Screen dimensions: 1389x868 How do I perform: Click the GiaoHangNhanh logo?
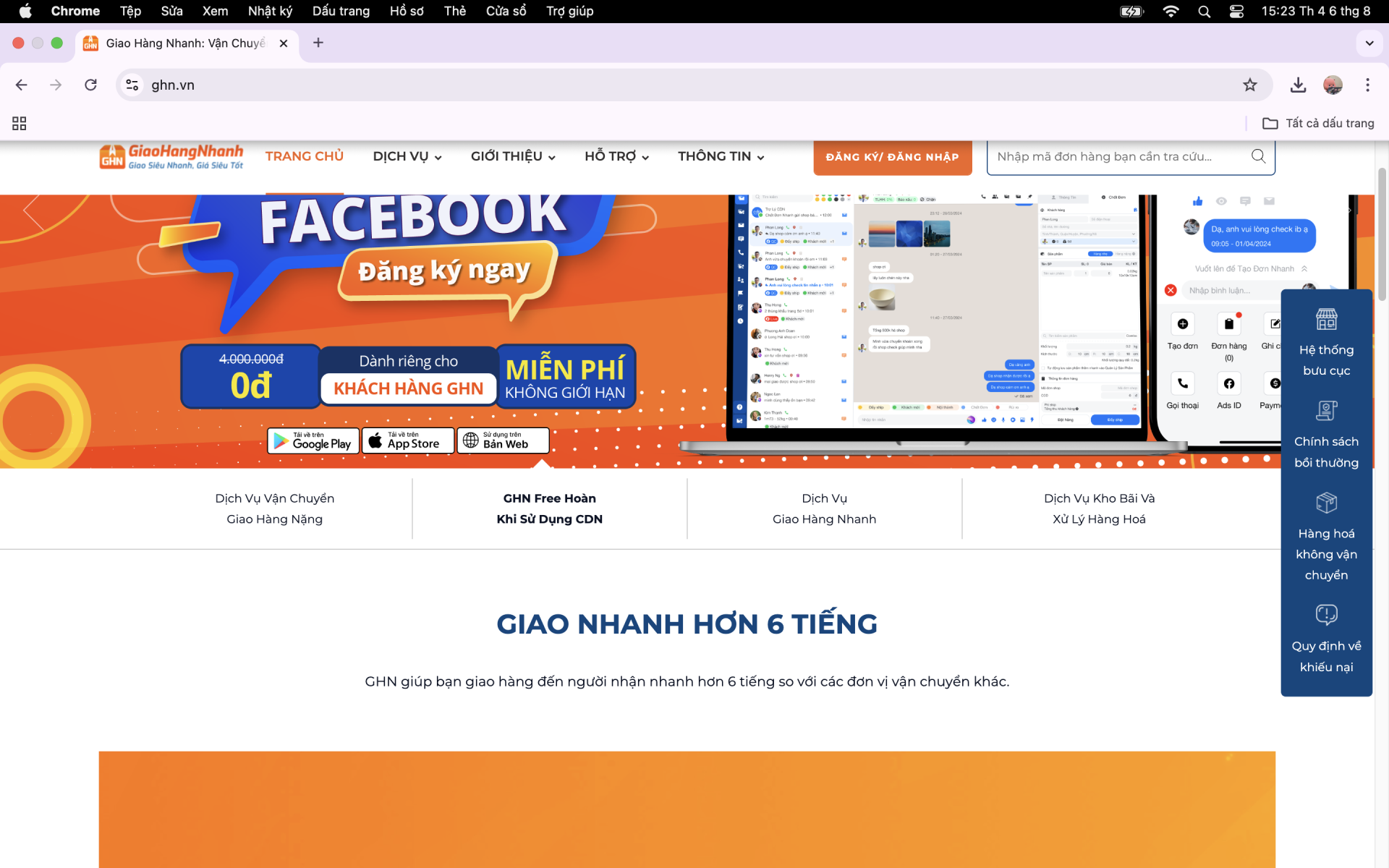coord(171,156)
